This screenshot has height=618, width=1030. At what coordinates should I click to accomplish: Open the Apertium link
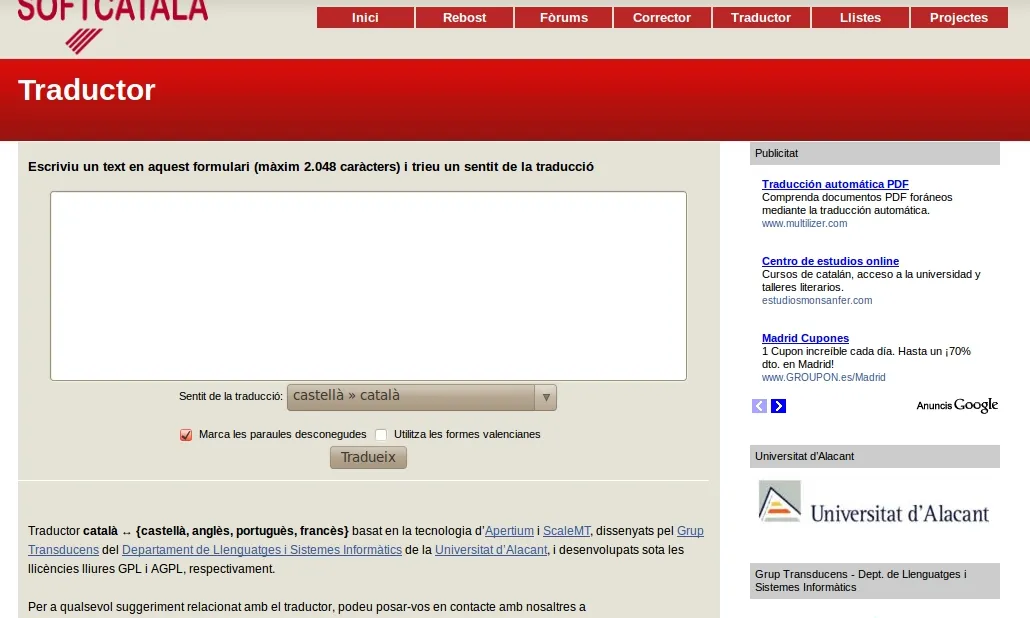[x=509, y=531]
